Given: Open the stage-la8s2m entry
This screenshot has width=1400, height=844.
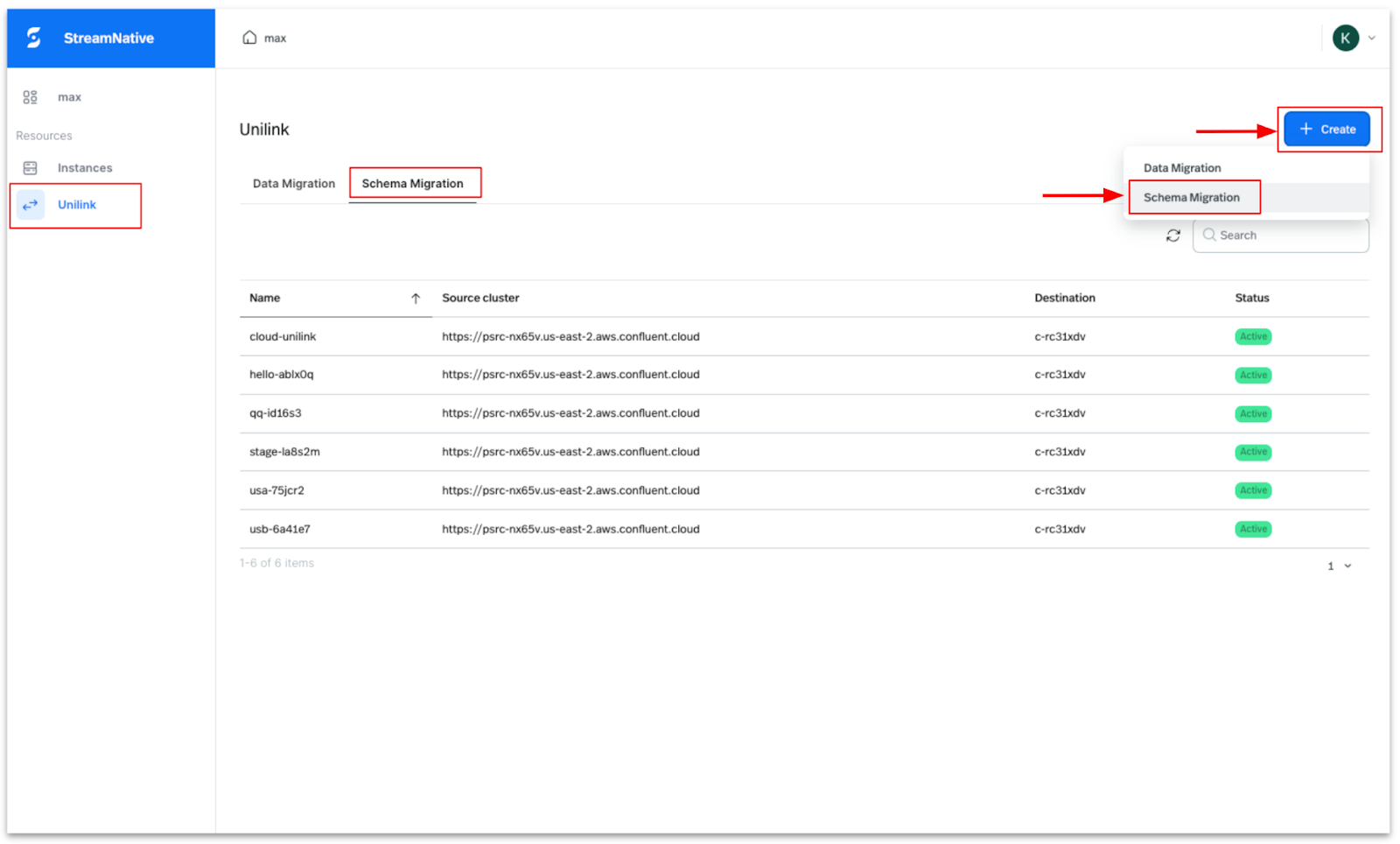Looking at the screenshot, I should [284, 453].
